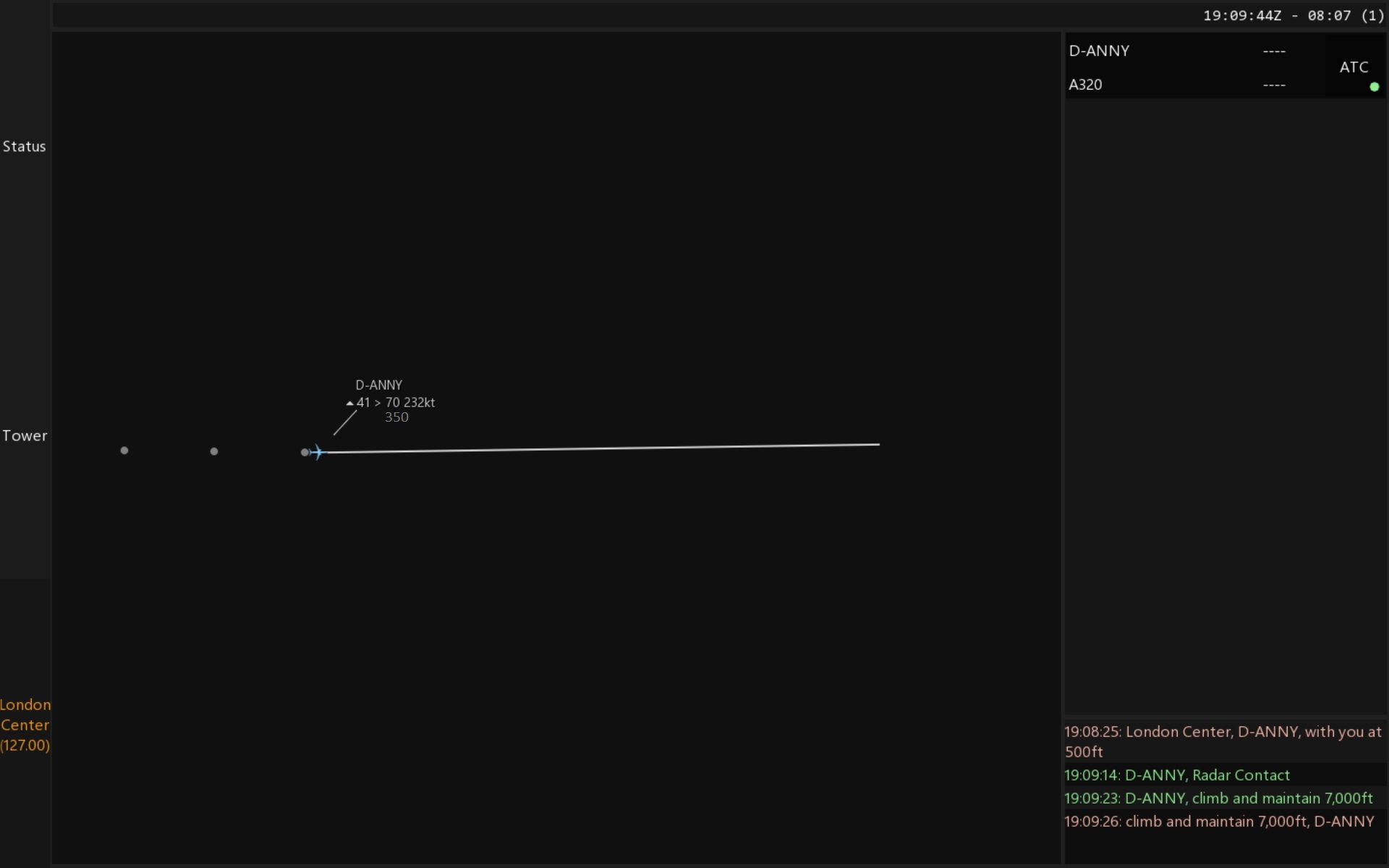Viewport: 1389px width, 868px height.
Task: Click the cleared altitude 70 in tag
Action: (x=392, y=402)
